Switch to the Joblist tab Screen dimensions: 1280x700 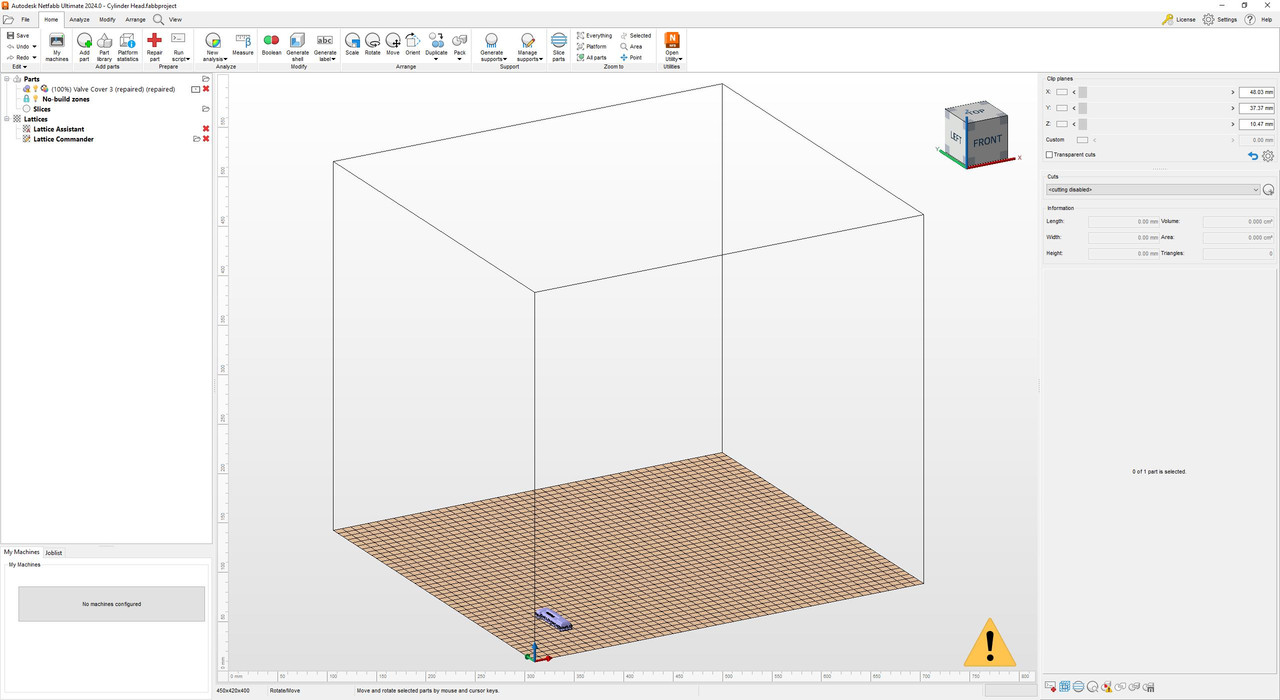click(54, 552)
